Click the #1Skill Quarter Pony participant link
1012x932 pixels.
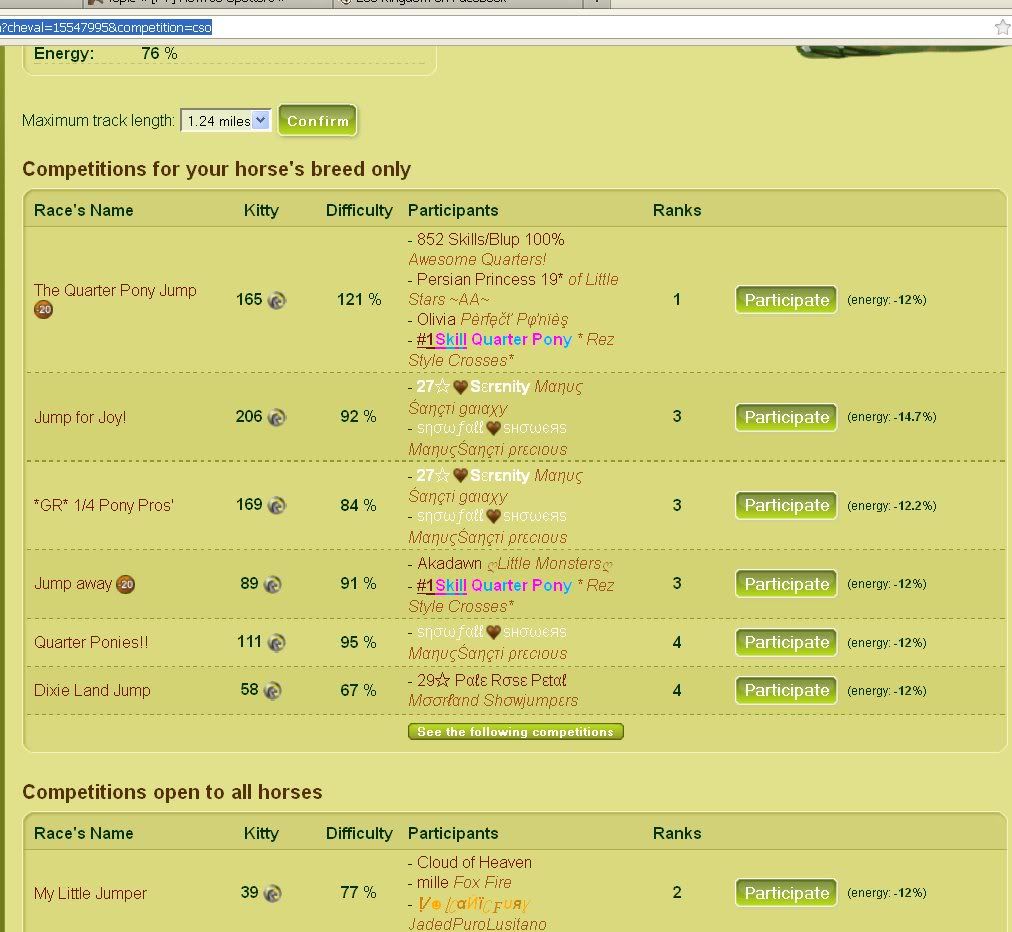tap(494, 339)
